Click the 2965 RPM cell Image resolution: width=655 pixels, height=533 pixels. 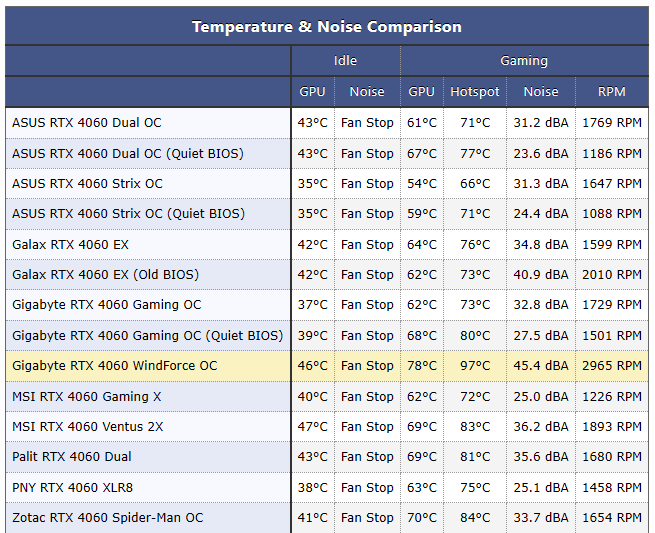click(611, 366)
